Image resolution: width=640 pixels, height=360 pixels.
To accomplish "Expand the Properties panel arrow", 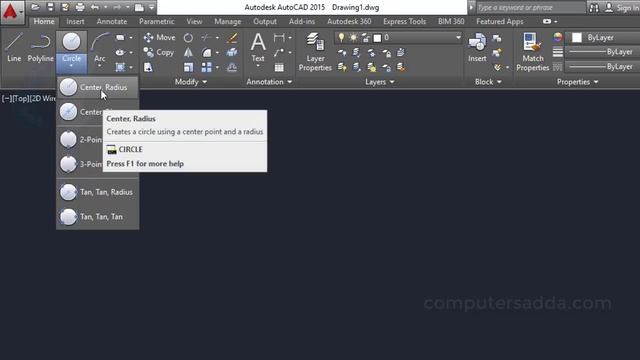I will click(596, 82).
